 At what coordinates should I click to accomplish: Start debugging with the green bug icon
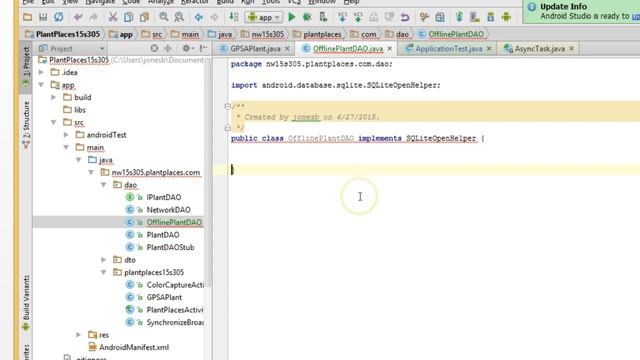(x=307, y=17)
